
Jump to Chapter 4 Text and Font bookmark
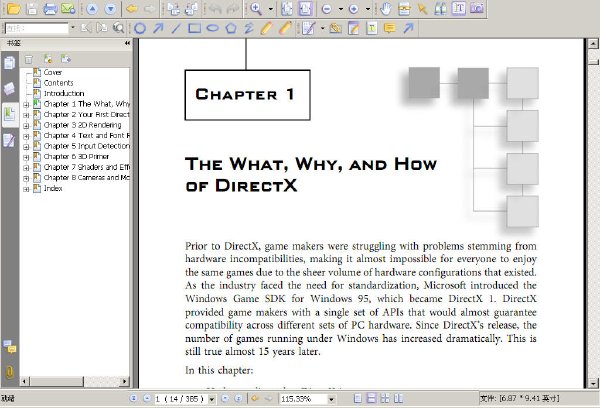[x=86, y=135]
